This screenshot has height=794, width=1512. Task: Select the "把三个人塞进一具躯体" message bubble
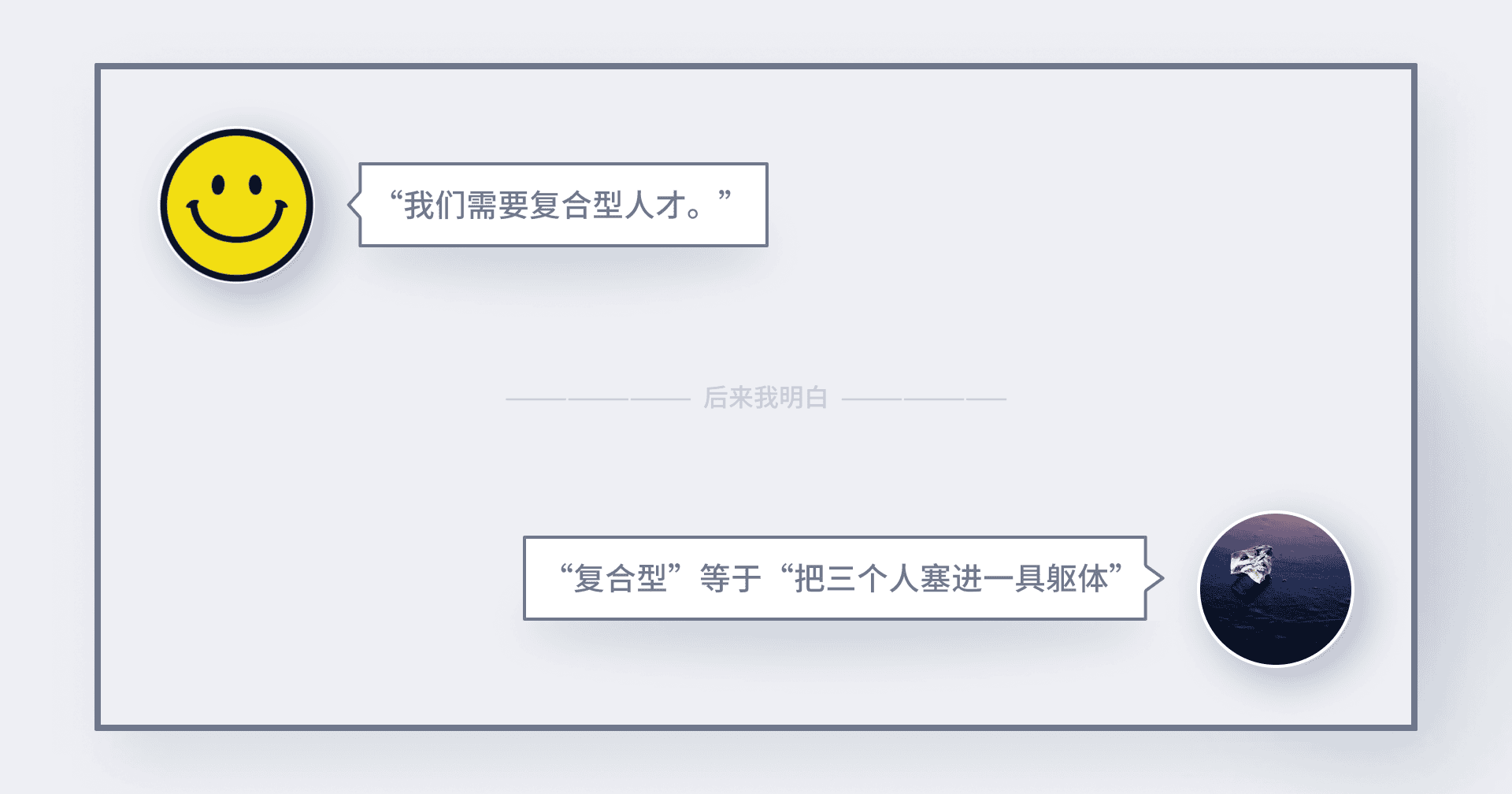835,578
